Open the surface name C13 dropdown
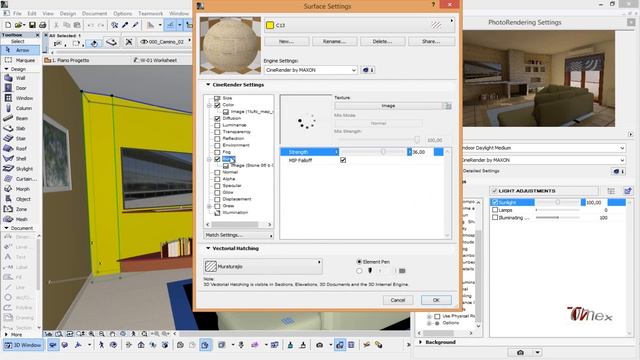This screenshot has width=640, height=360. [360, 25]
